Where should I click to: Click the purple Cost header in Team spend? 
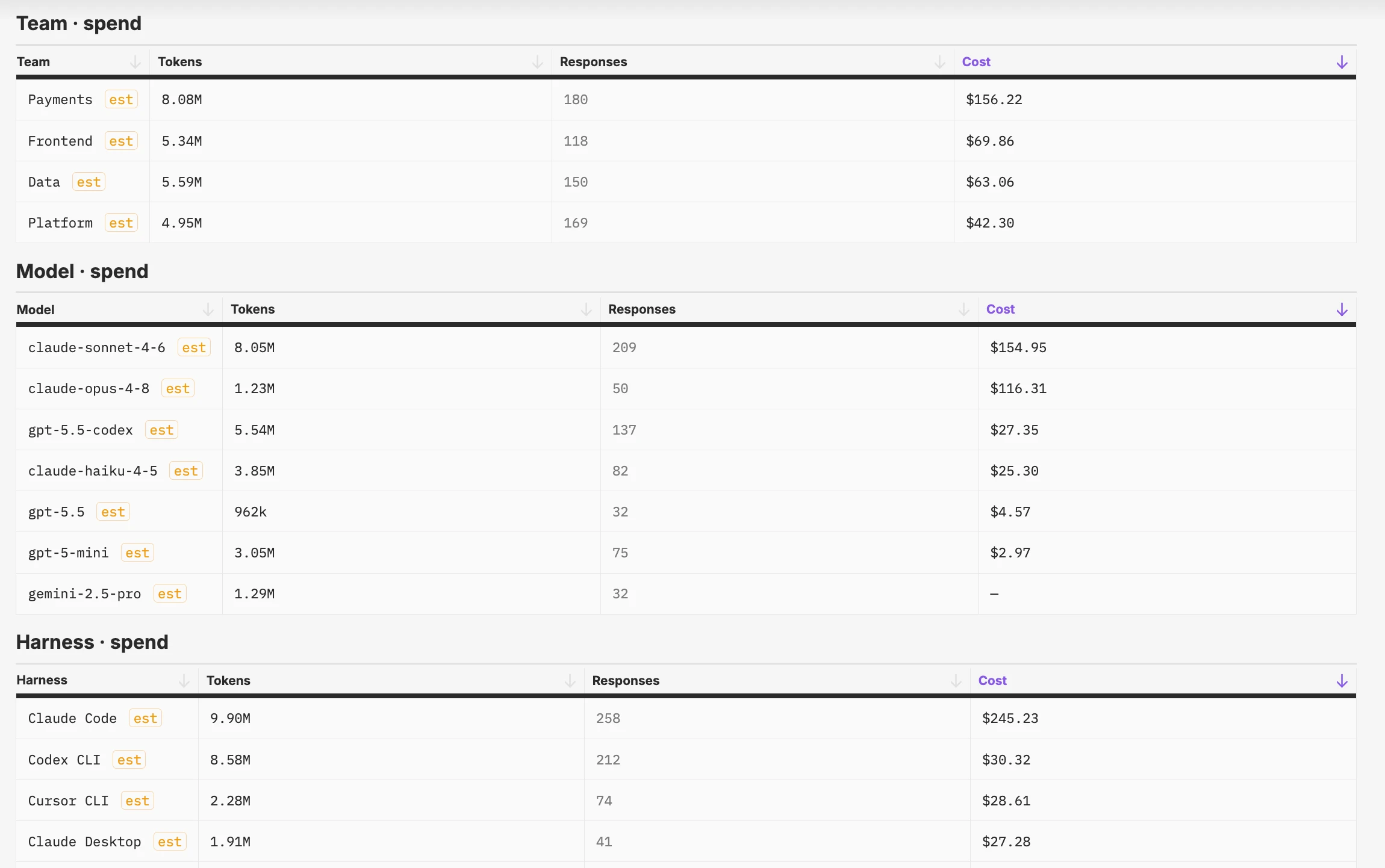pos(976,62)
